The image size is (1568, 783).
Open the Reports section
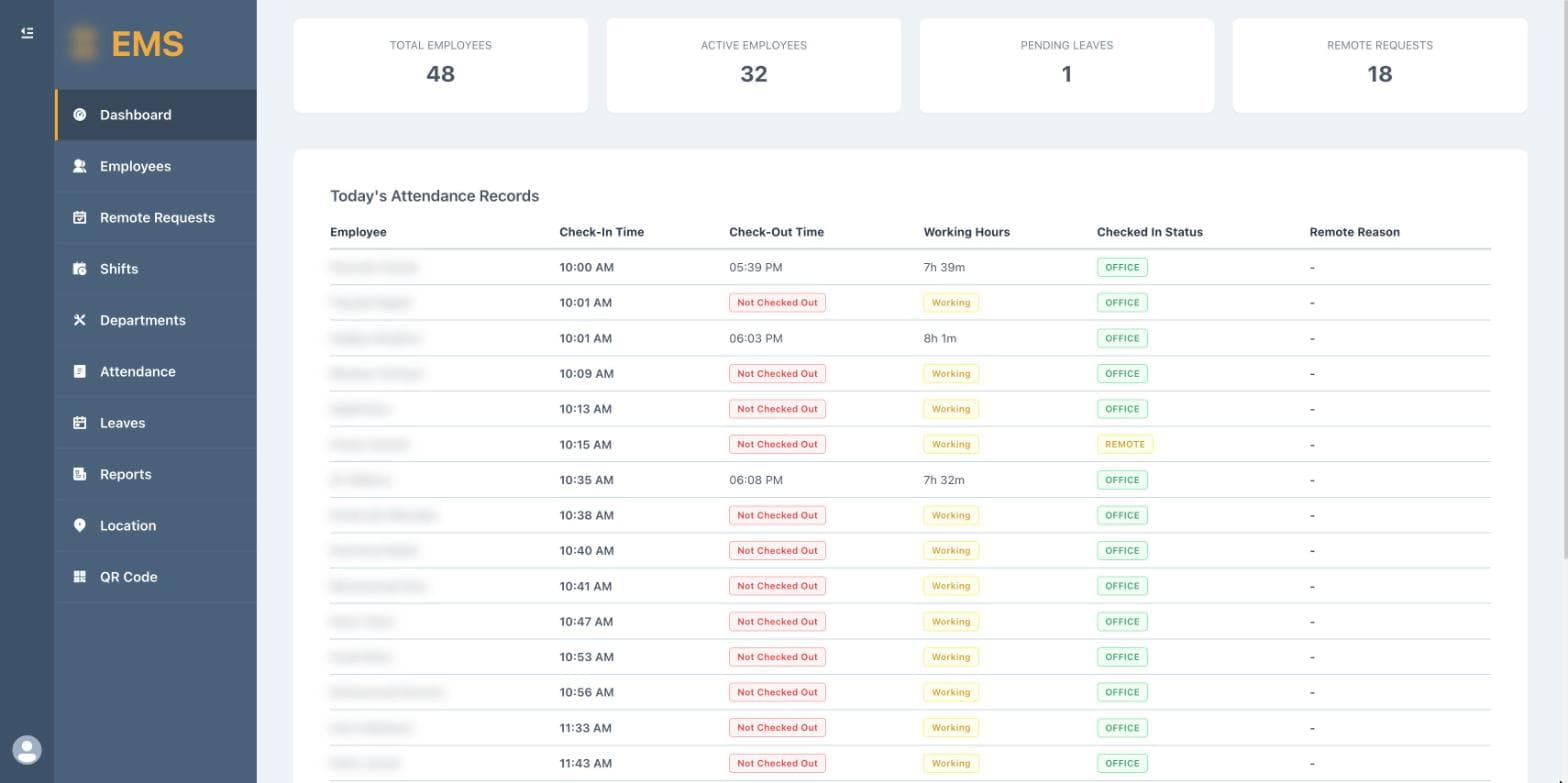click(x=156, y=474)
